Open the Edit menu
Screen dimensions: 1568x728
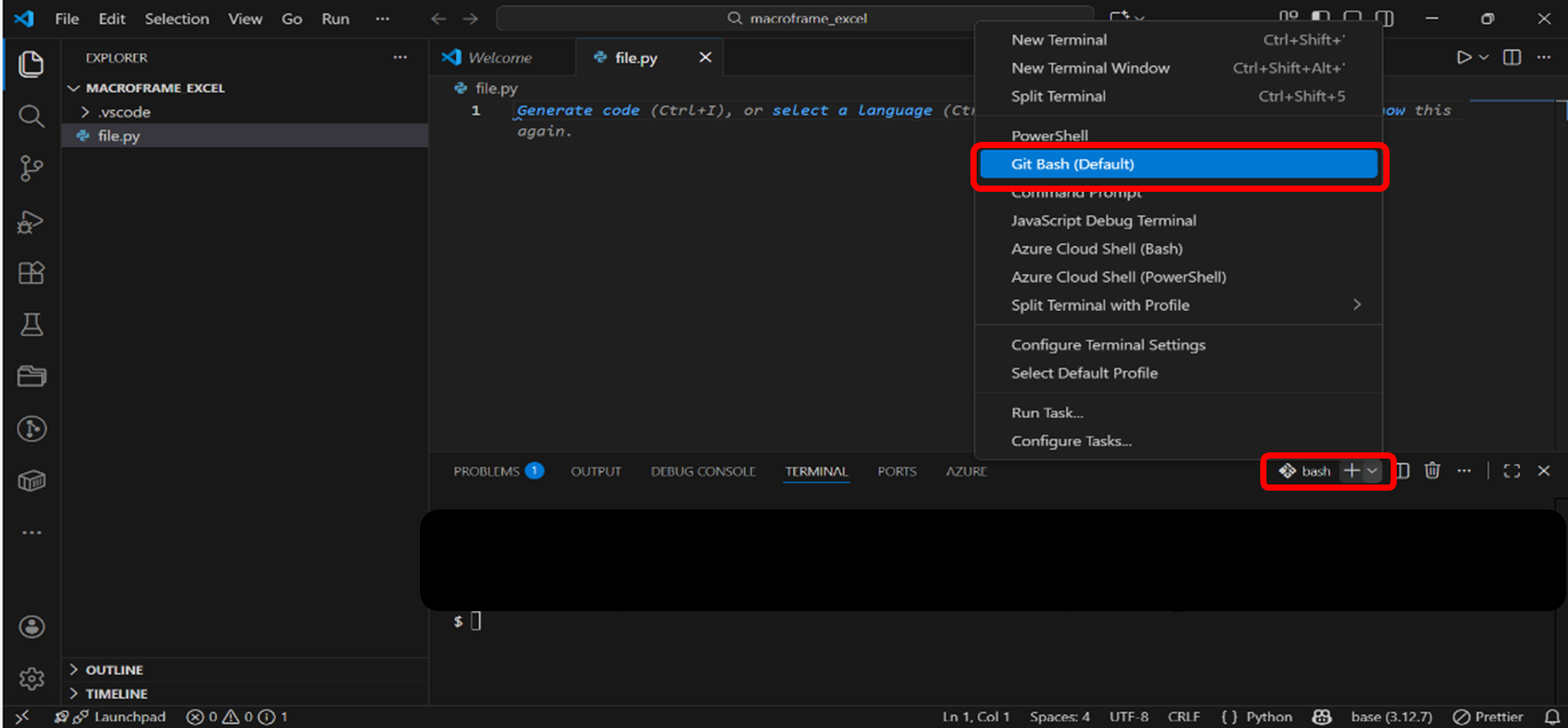point(111,19)
